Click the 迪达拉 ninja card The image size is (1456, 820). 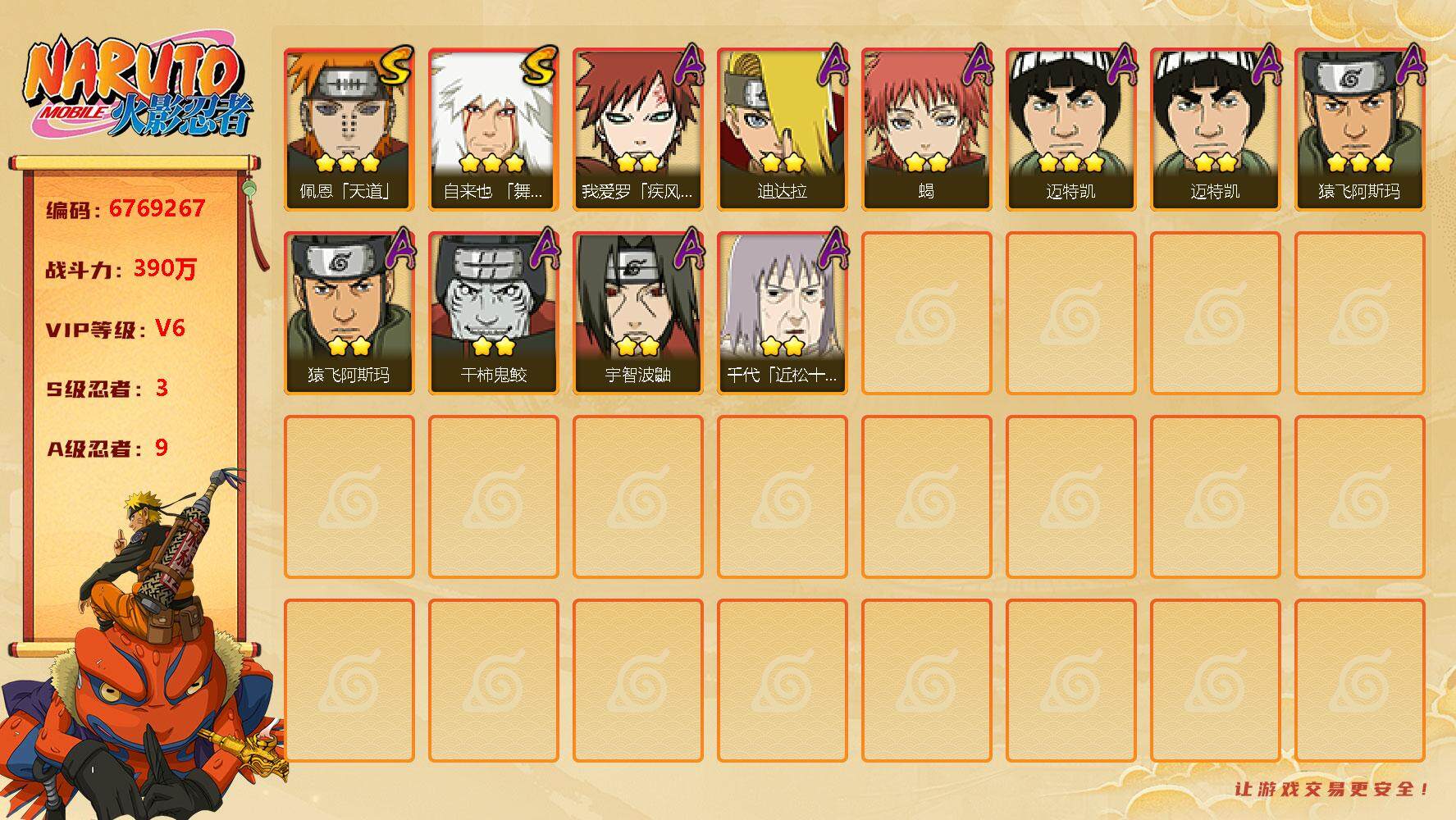tap(782, 130)
